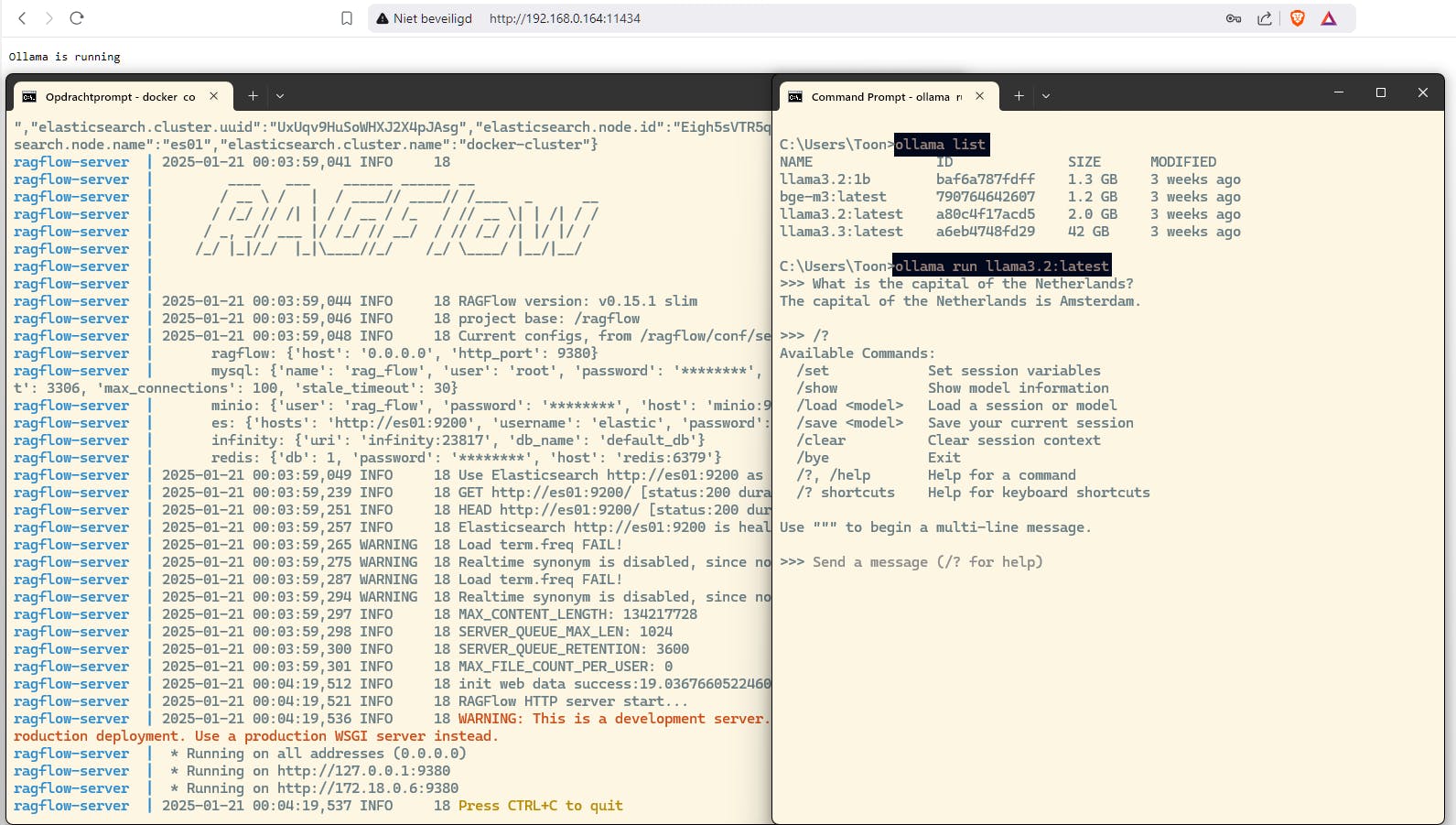The height and width of the screenshot is (825, 1456).
Task: Click the browser forward arrow
Action: point(49,18)
